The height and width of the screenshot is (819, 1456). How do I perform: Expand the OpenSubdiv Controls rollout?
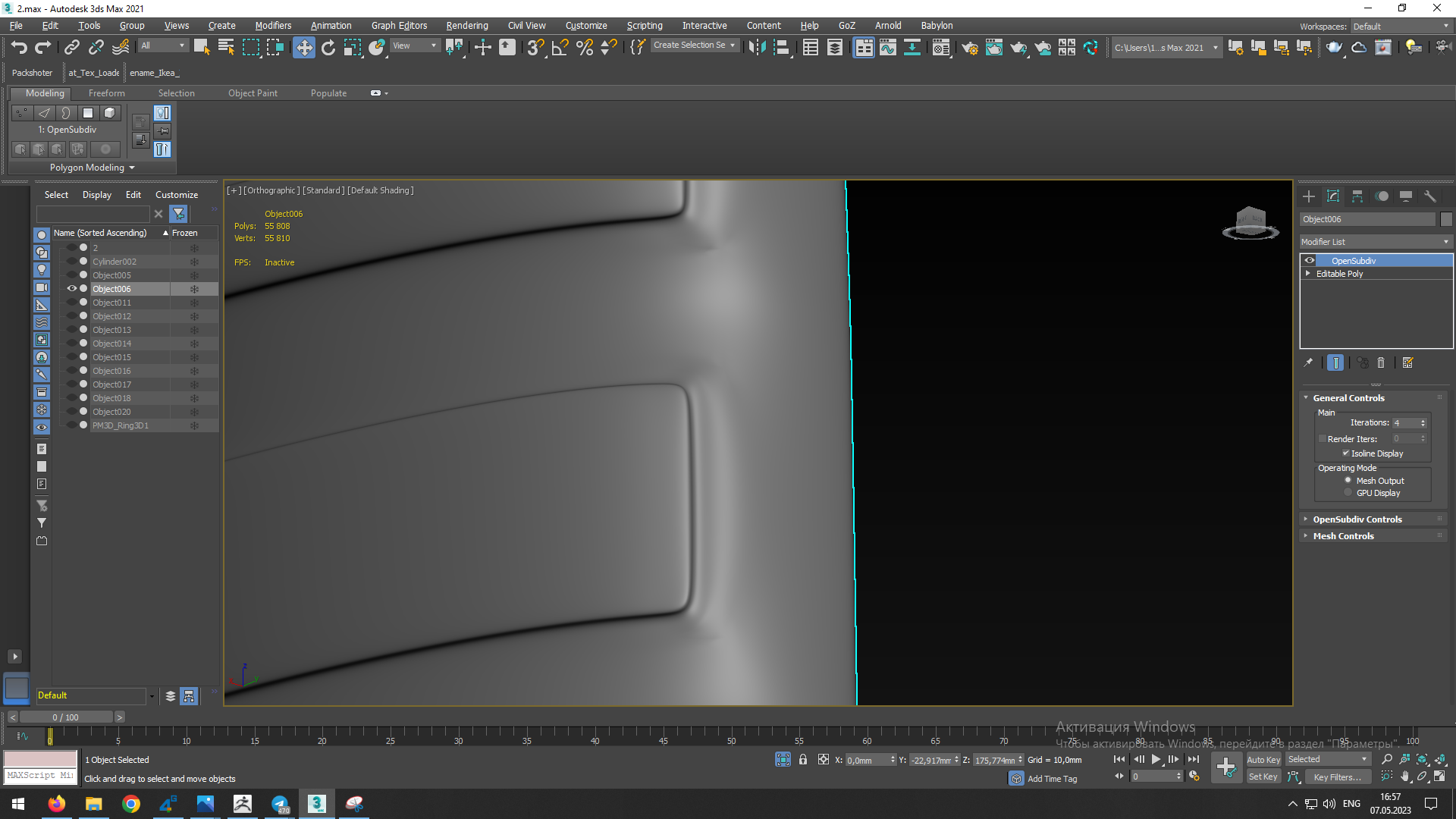(1357, 519)
